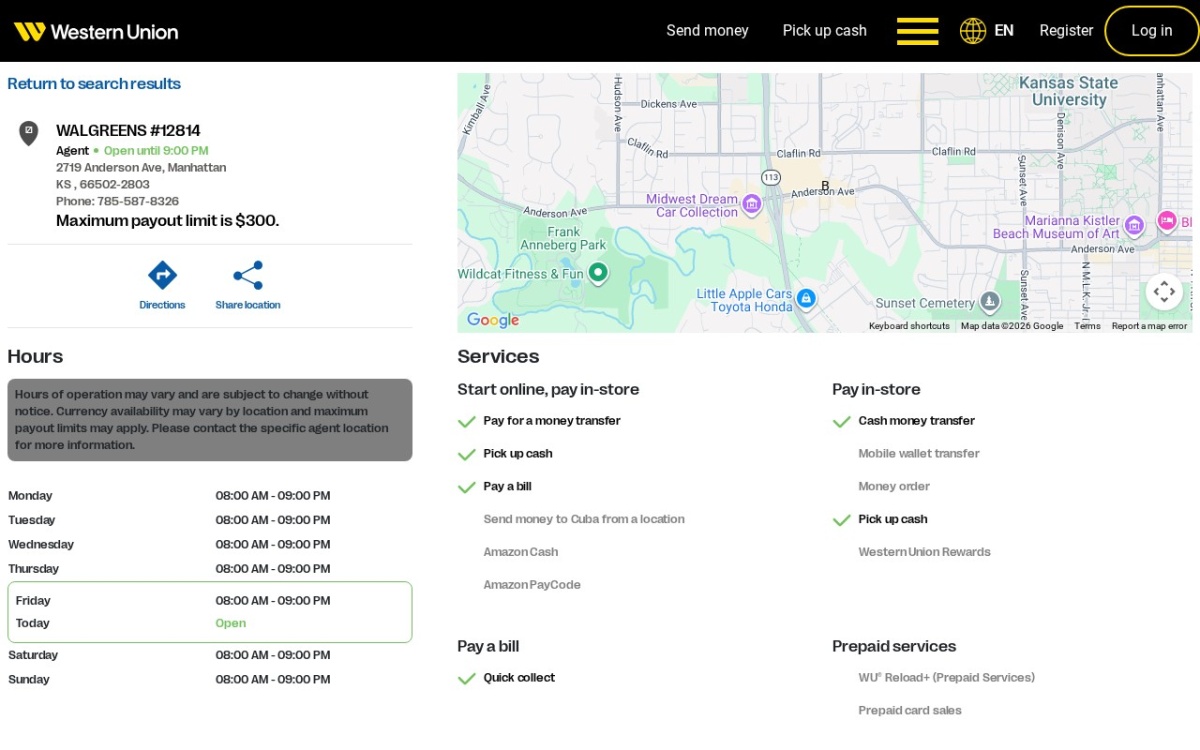Click address 2719 Anderson Ave, Manhattan
The height and width of the screenshot is (750, 1200).
[x=141, y=167]
